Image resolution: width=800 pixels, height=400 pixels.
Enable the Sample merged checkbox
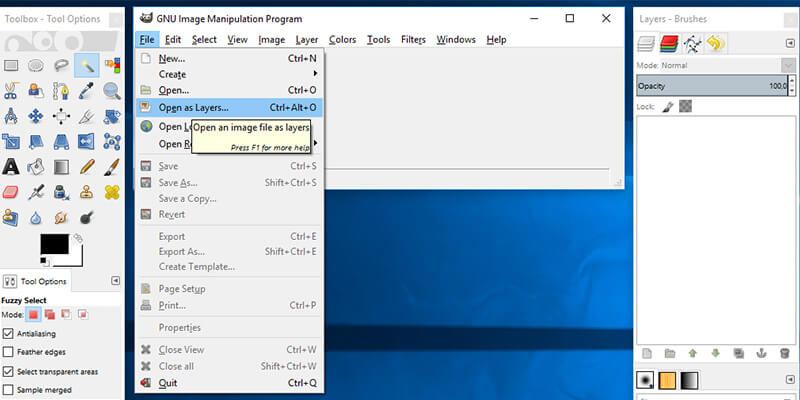[x=8, y=390]
